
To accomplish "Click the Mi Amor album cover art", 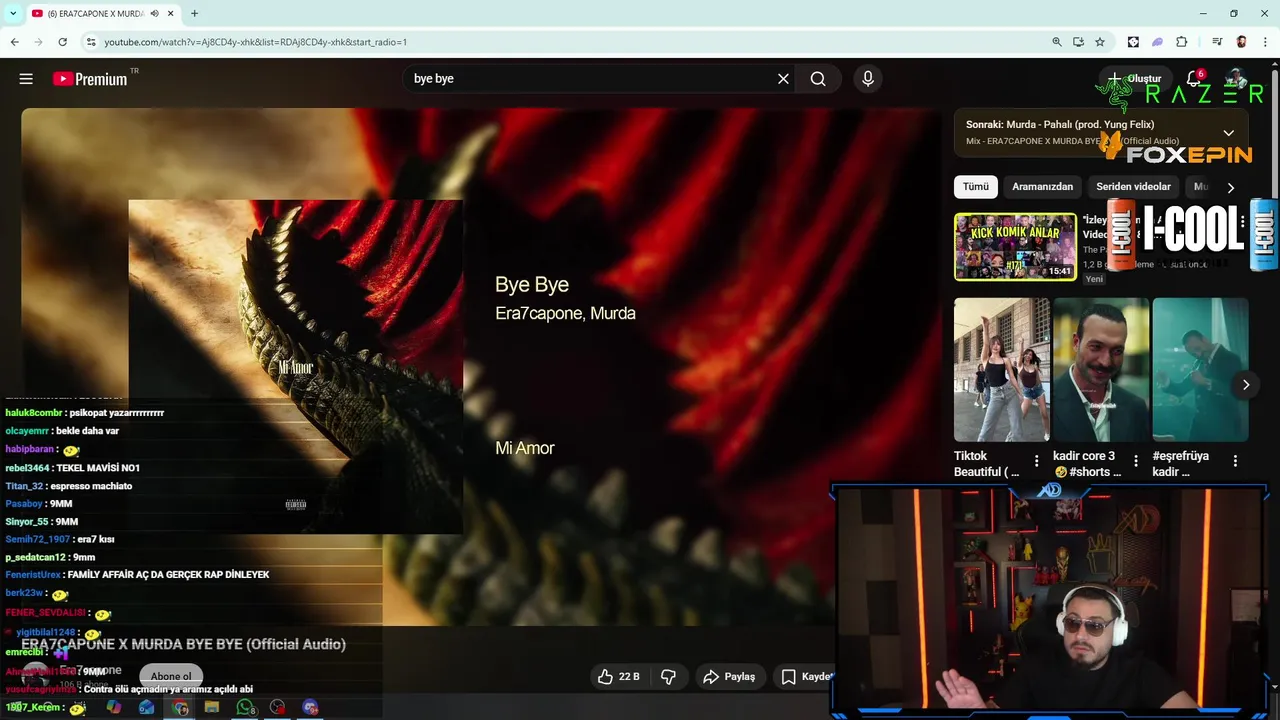I will coord(295,367).
